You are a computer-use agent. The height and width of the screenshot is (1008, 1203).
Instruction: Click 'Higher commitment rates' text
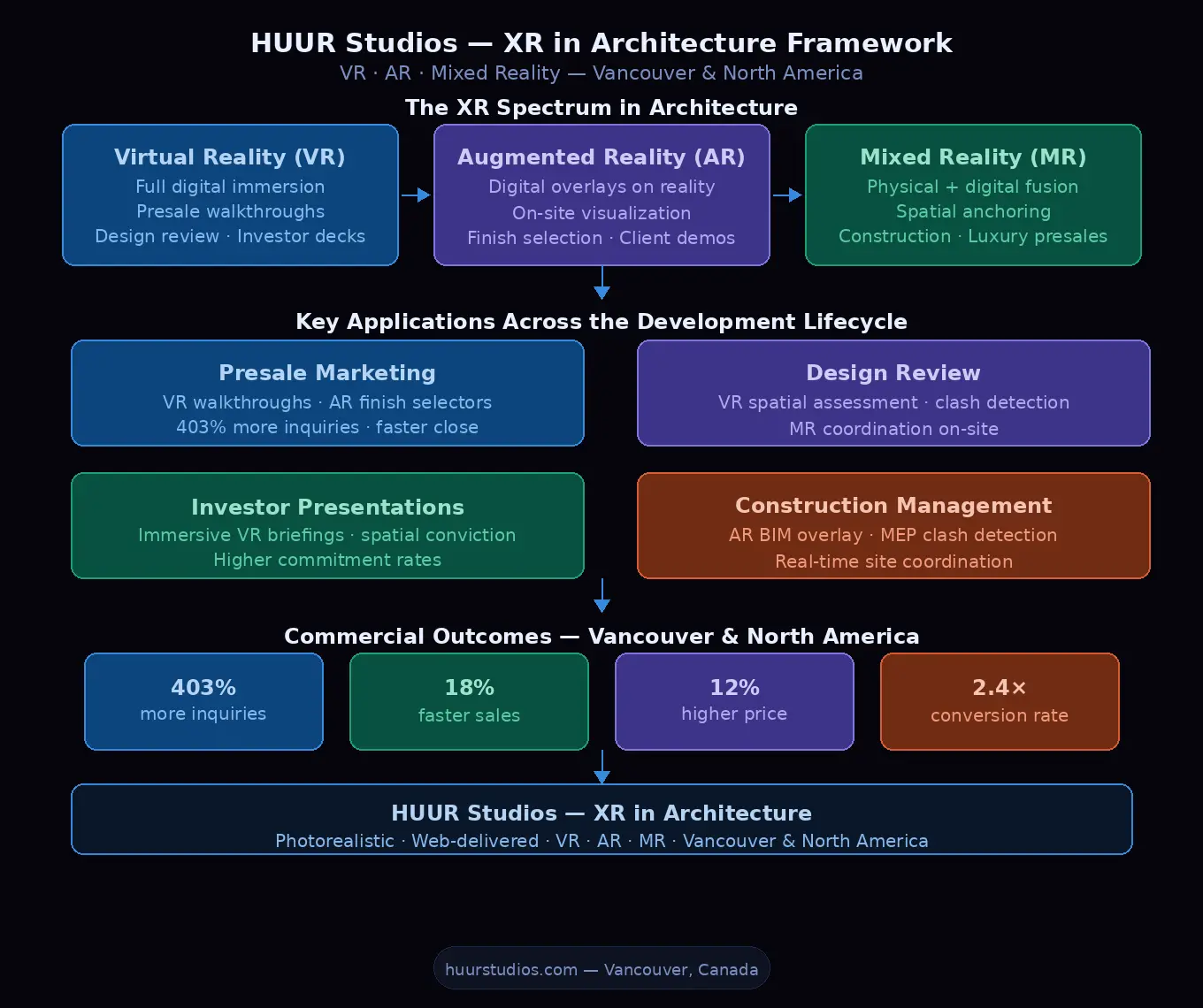click(x=327, y=560)
